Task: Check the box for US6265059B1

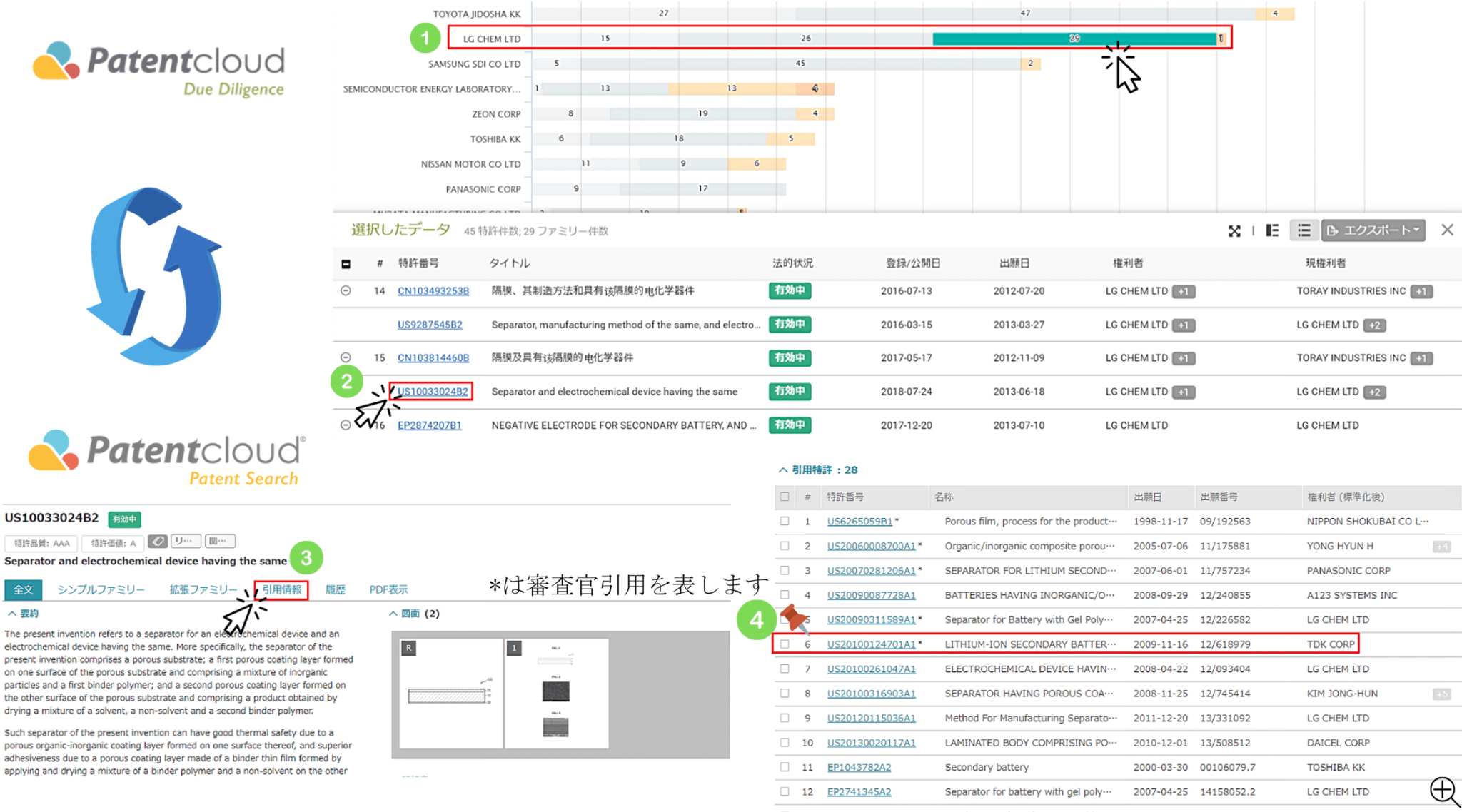Action: point(785,522)
